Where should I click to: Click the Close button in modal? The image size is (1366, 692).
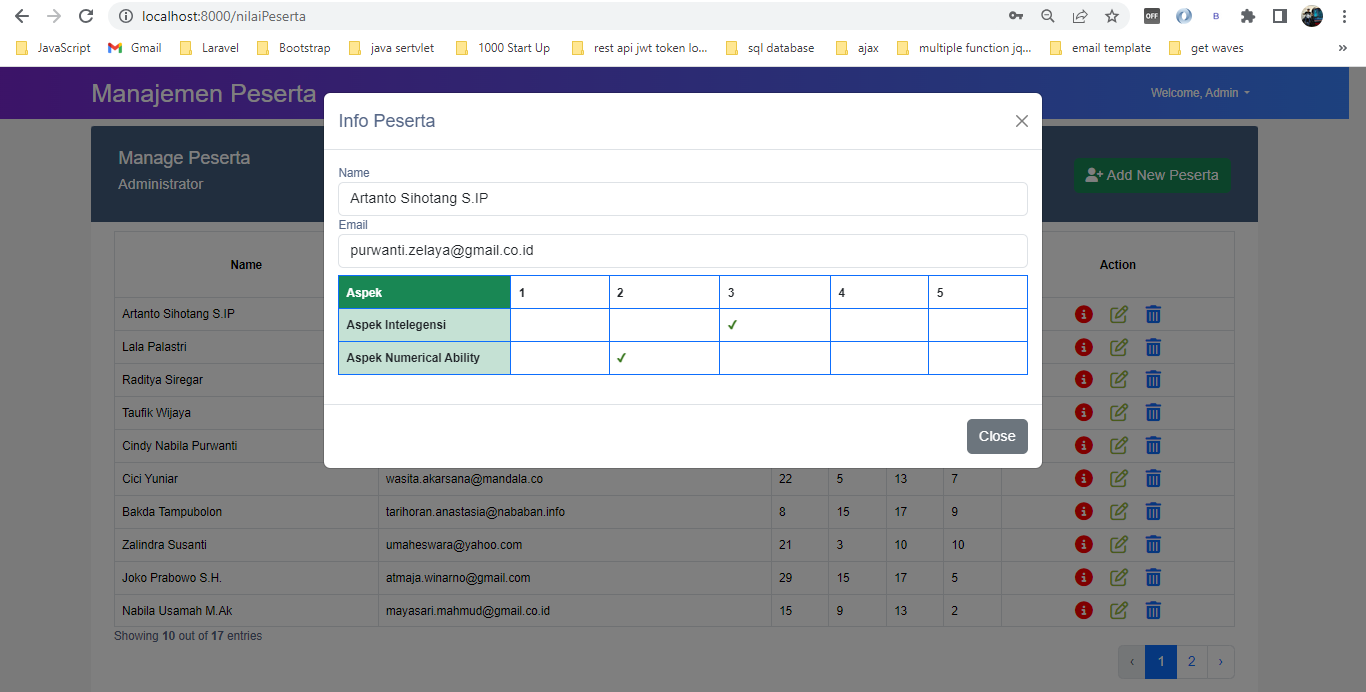[997, 436]
